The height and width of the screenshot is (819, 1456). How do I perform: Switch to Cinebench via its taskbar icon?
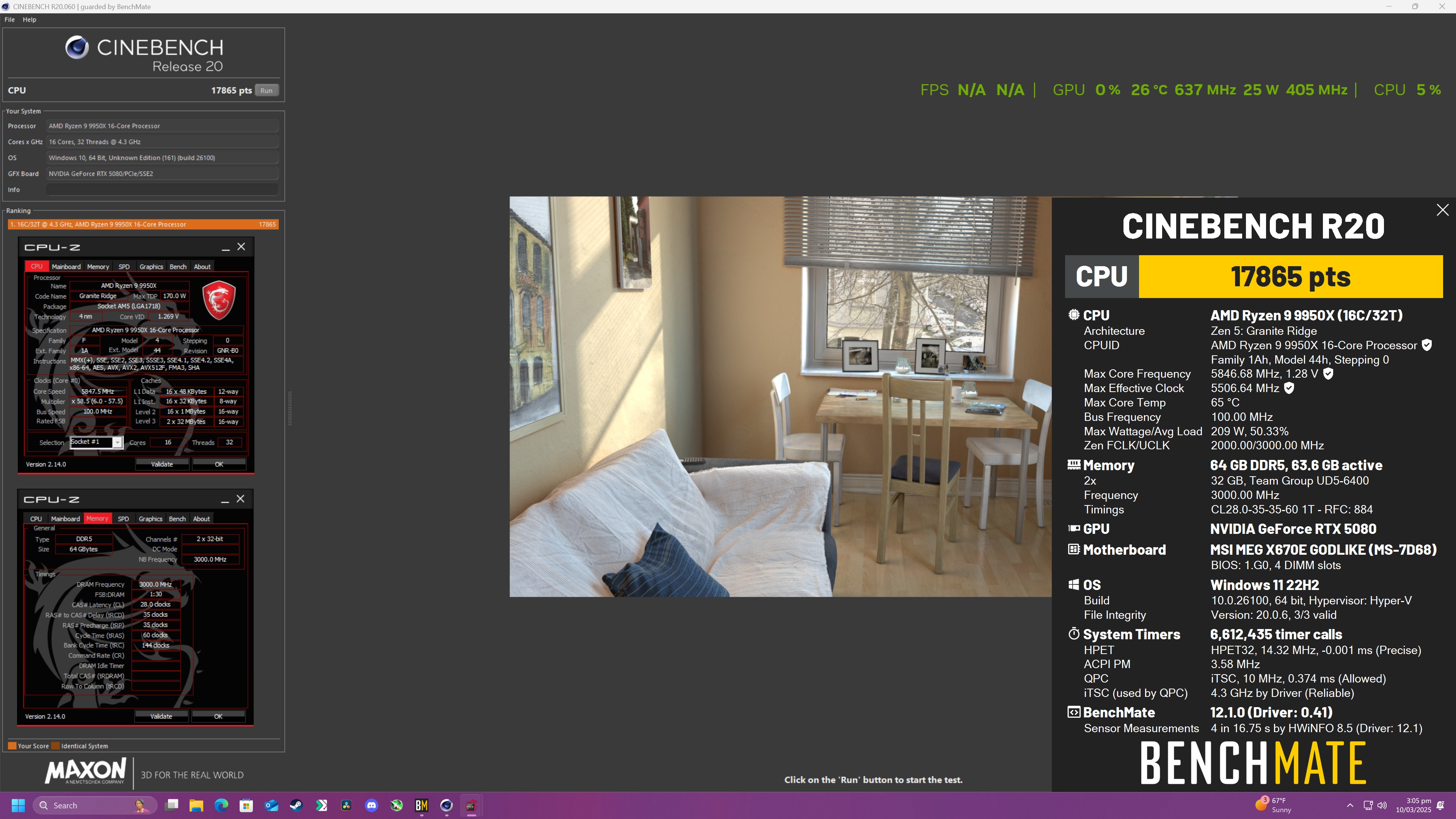[447, 805]
